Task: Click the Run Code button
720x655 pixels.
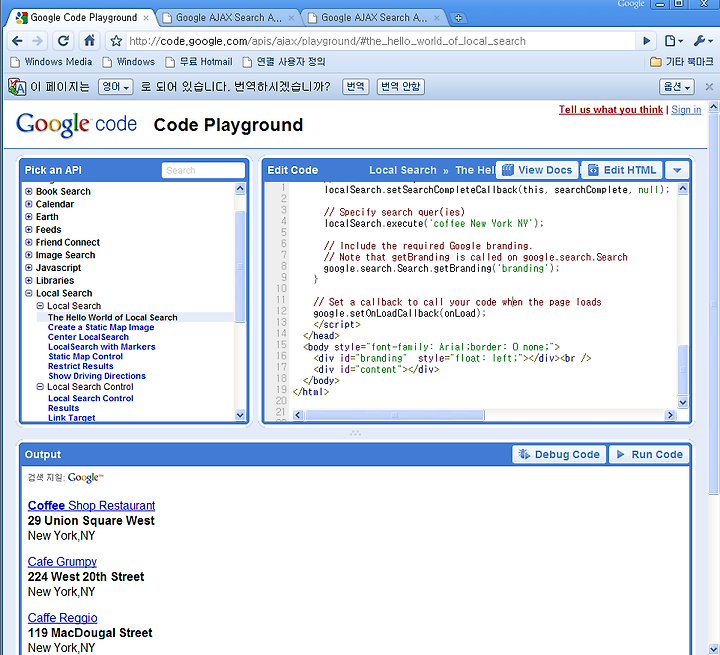Action: pyautogui.click(x=649, y=454)
